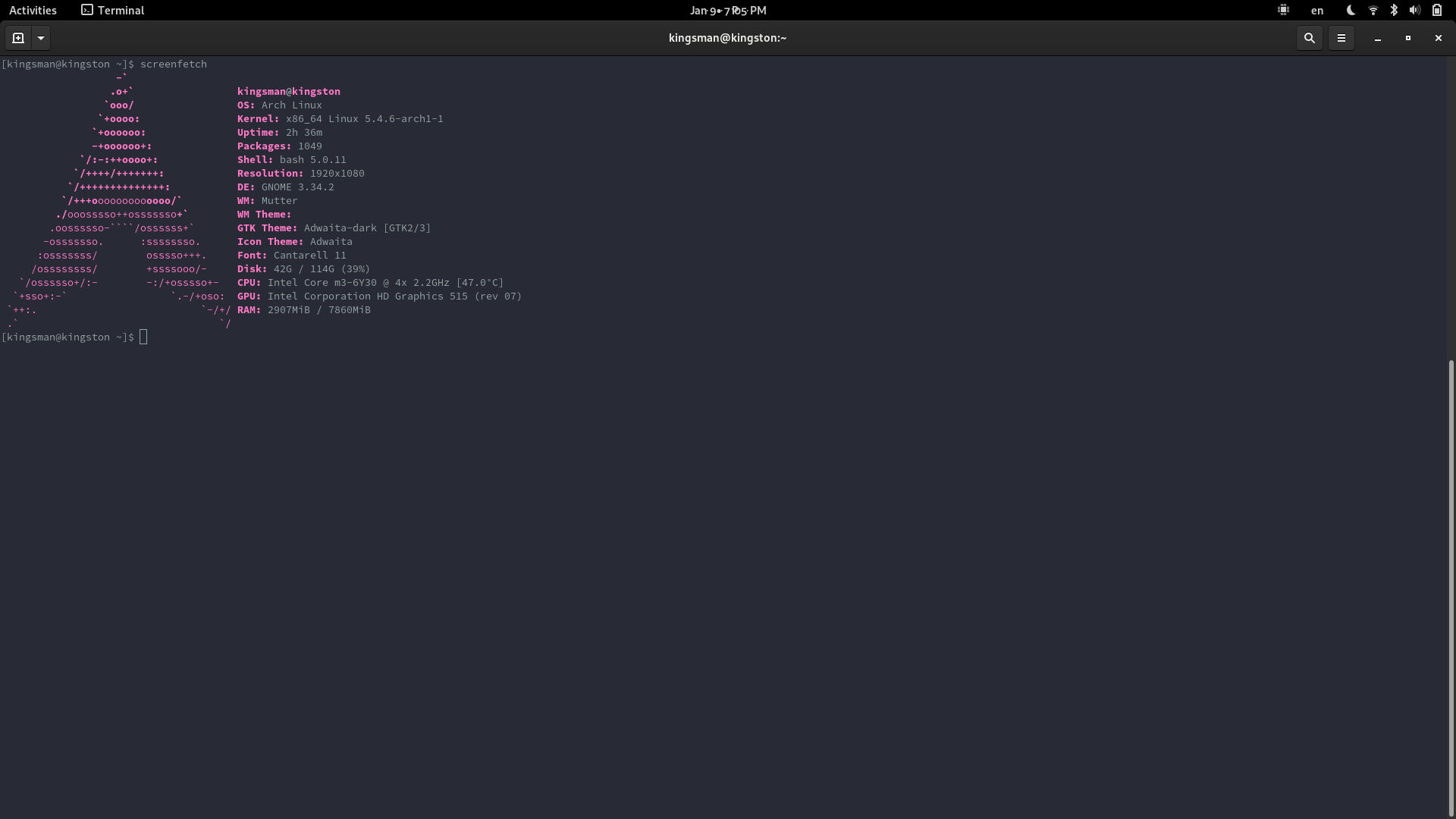Click the 'GTK Theme: Adwaita-dark' line
This screenshot has width=1456, height=819.
[x=334, y=228]
